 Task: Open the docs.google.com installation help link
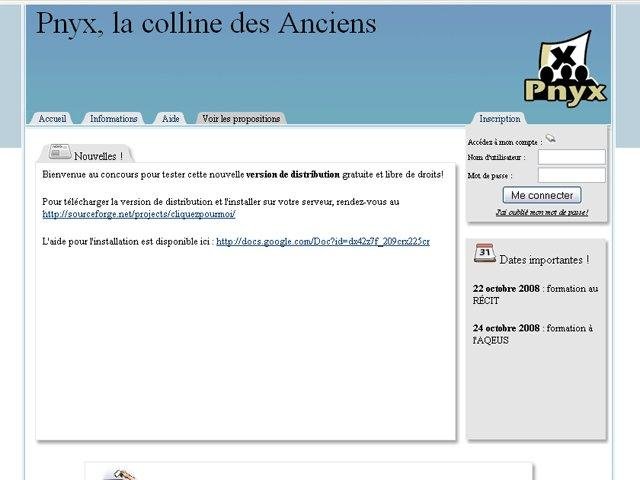click(322, 241)
